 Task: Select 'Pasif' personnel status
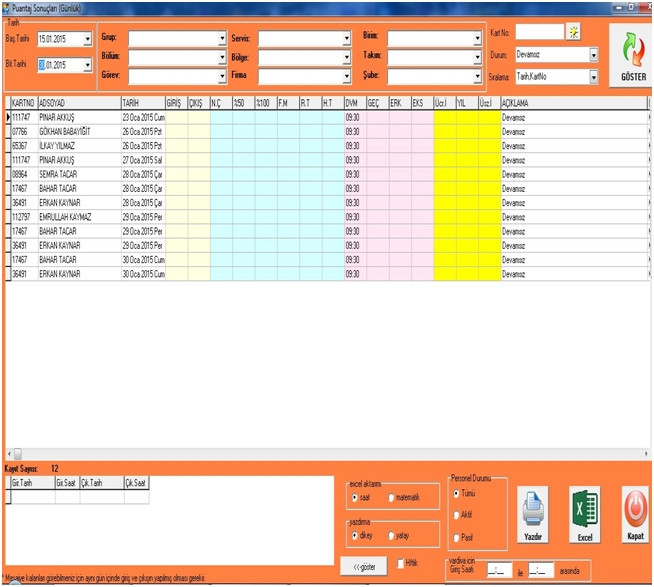tap(457, 537)
